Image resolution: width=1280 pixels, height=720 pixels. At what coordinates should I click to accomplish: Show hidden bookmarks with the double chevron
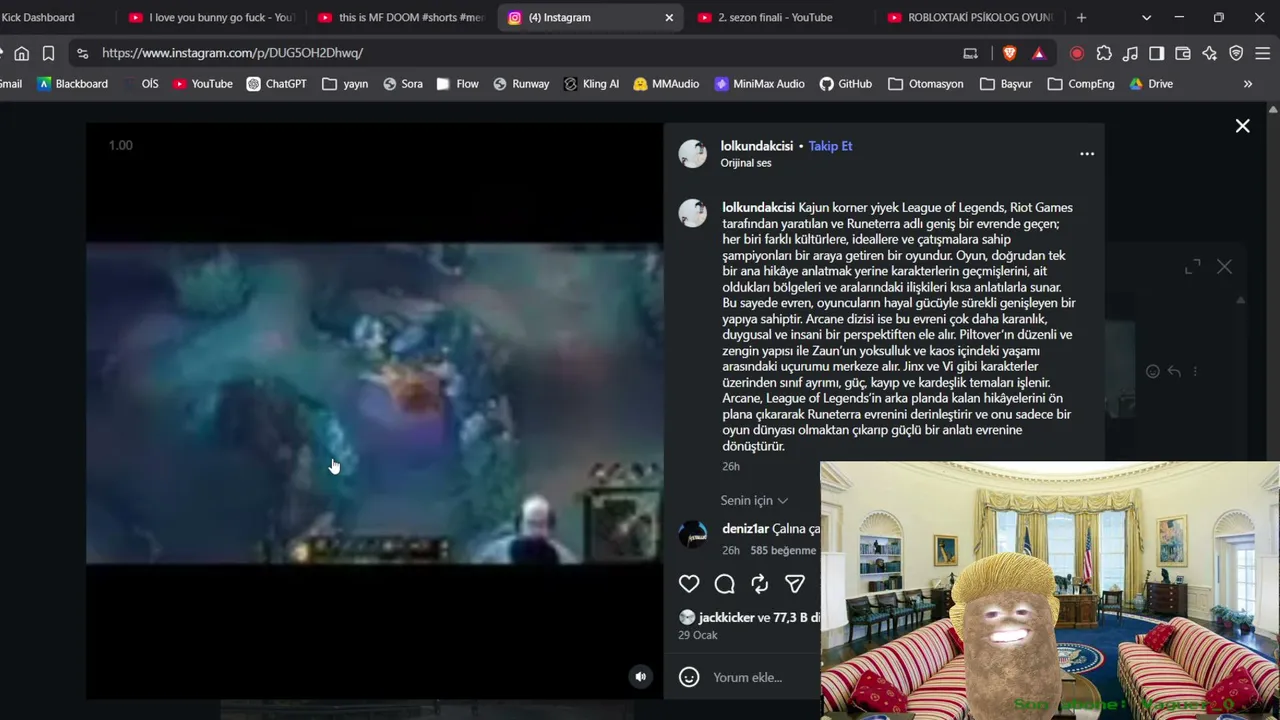tap(1247, 84)
